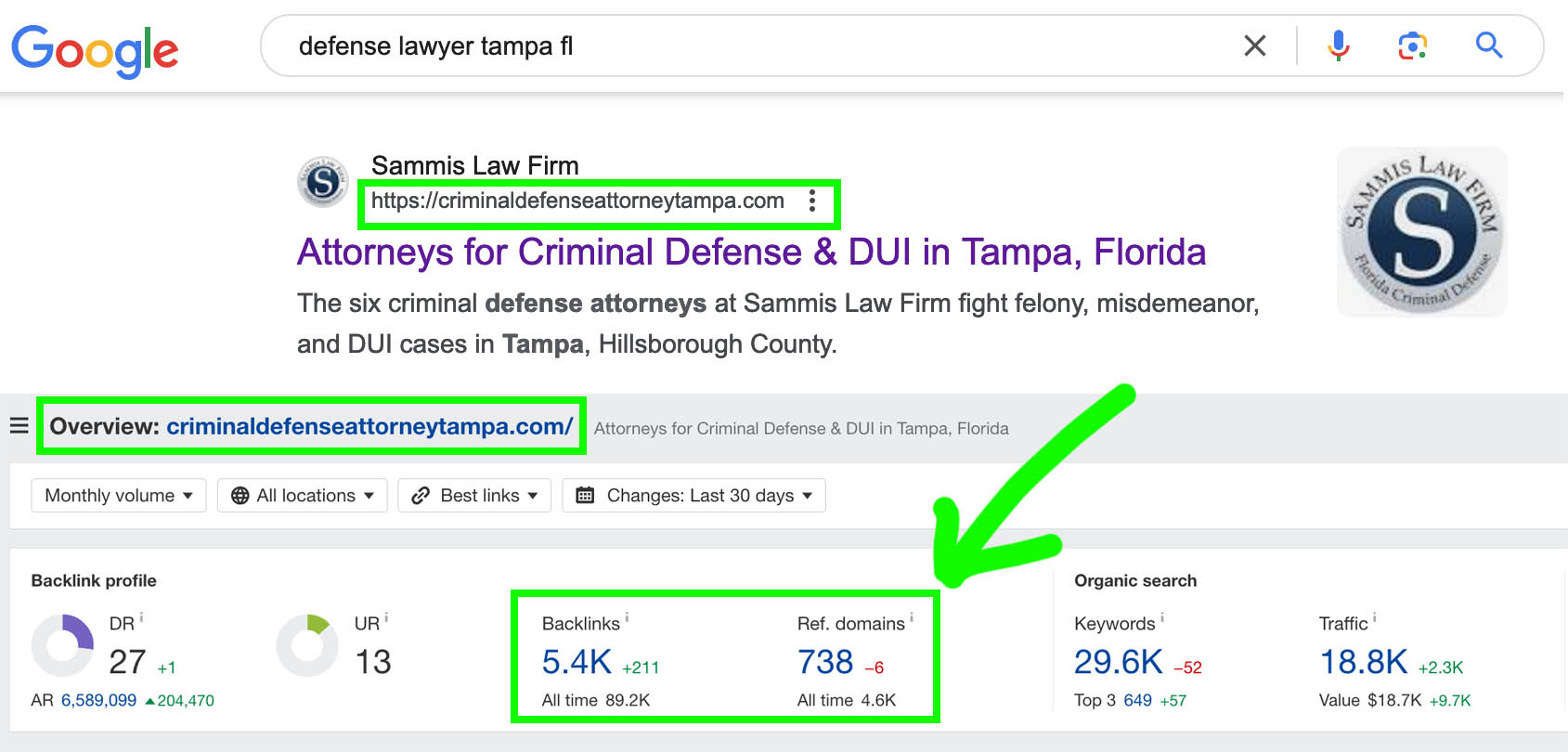Click the DR info tooltip icon
The width and height of the screenshot is (1568, 752).
tap(141, 617)
